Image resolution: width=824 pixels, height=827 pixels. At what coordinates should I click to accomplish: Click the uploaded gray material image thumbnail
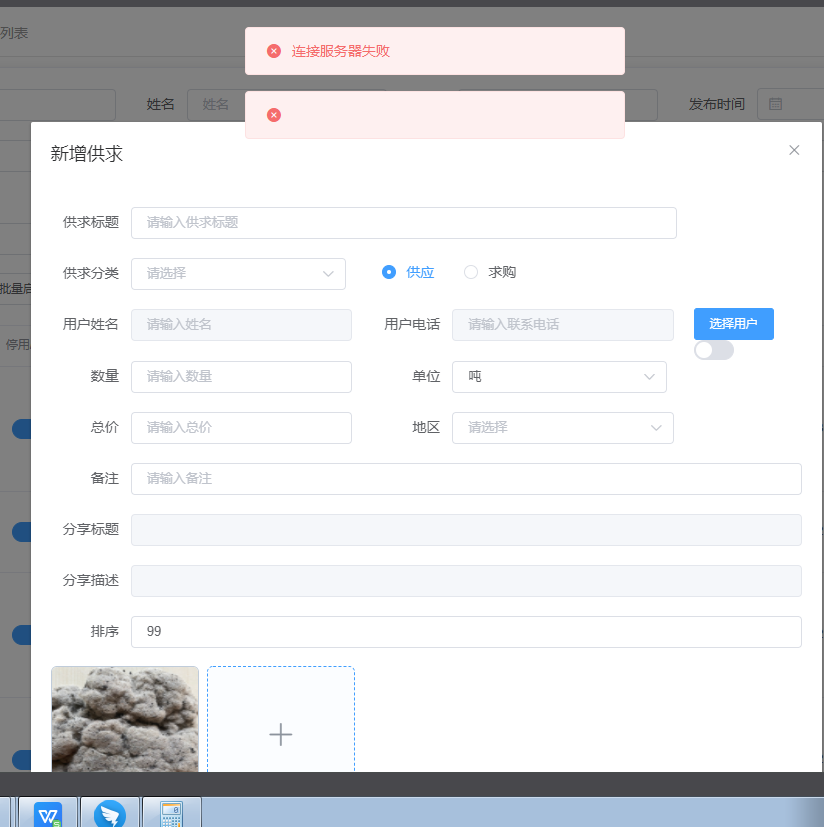pos(125,719)
